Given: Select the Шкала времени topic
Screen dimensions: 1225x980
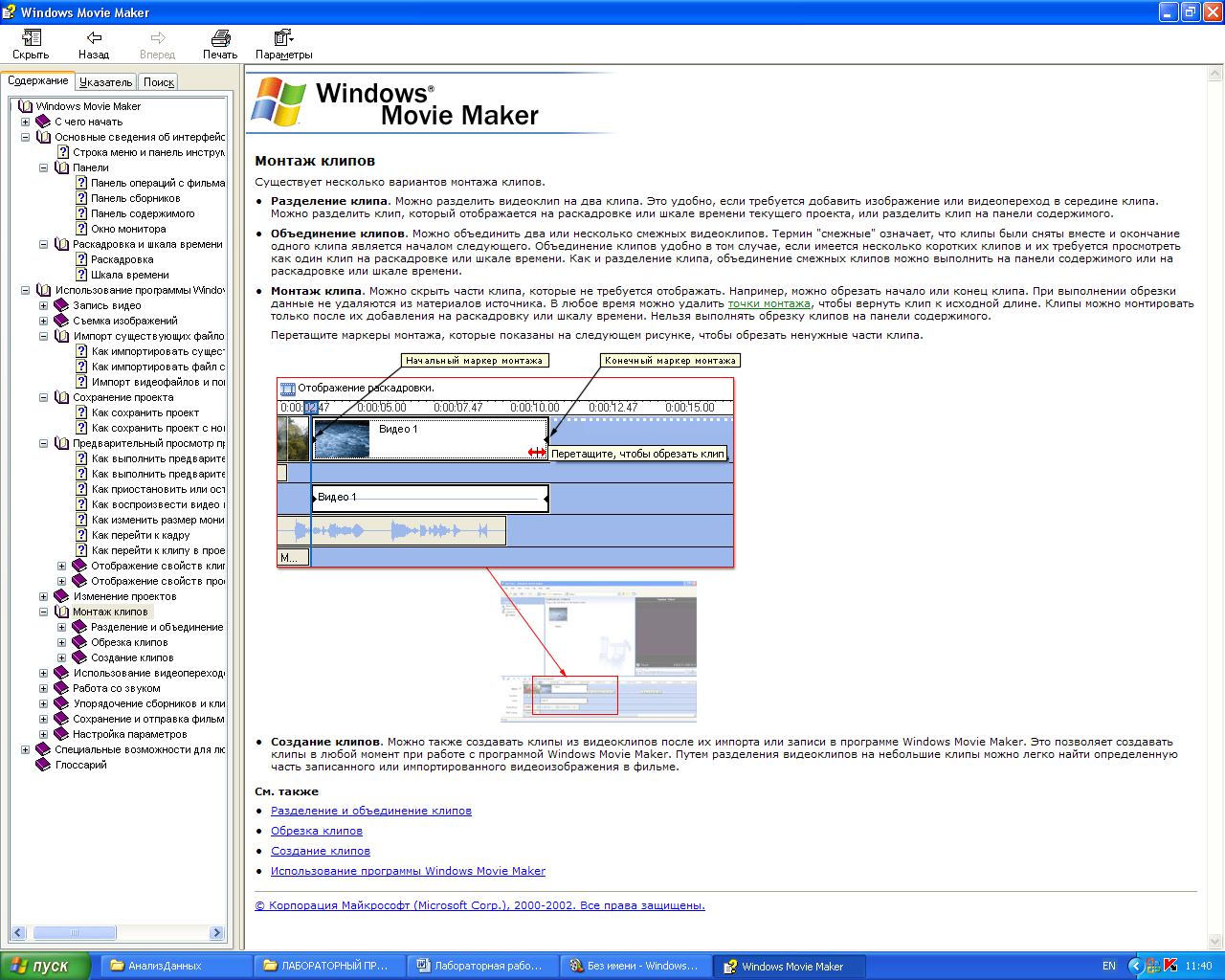Looking at the screenshot, I should [130, 275].
